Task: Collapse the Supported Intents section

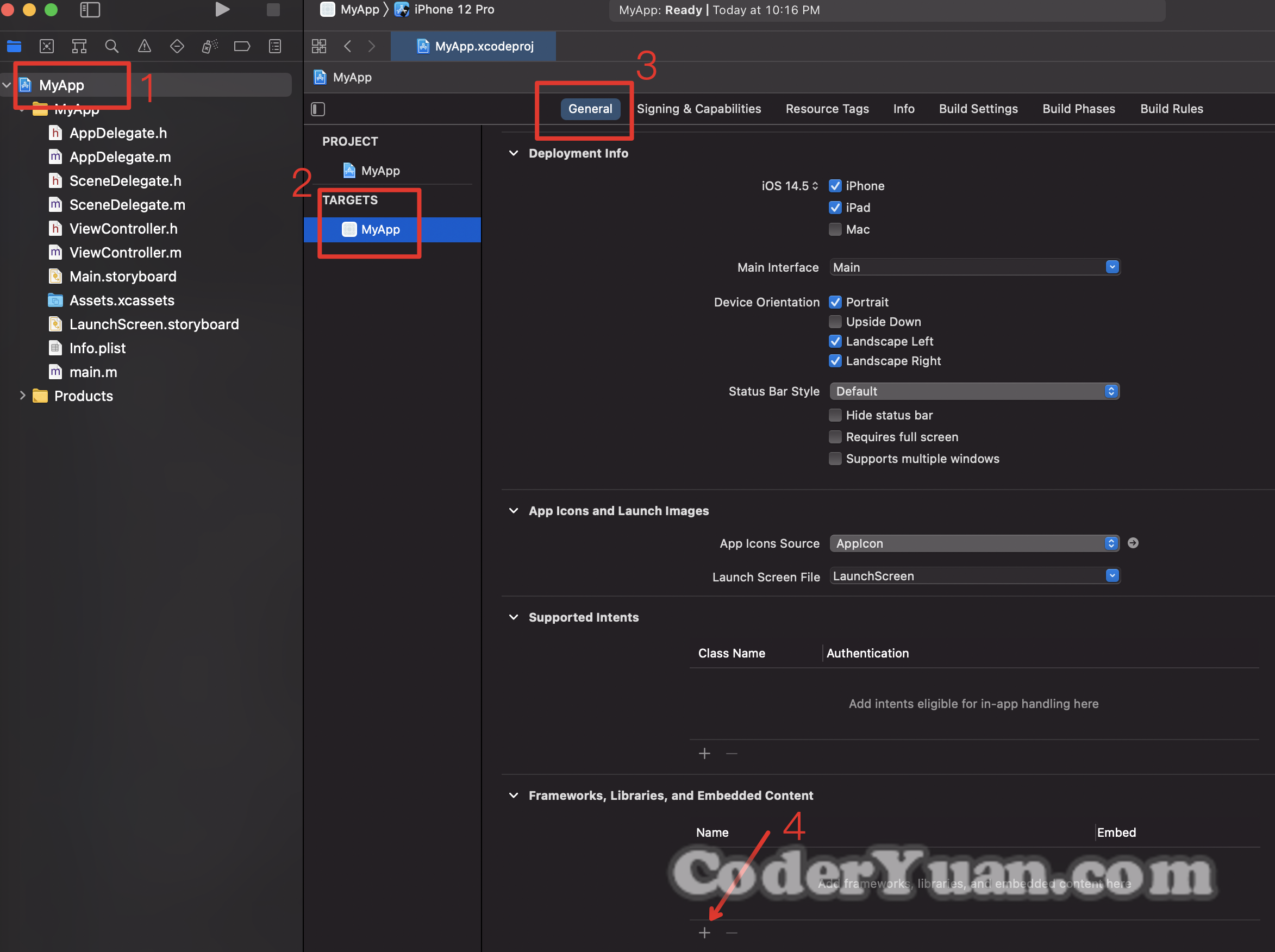Action: [513, 617]
